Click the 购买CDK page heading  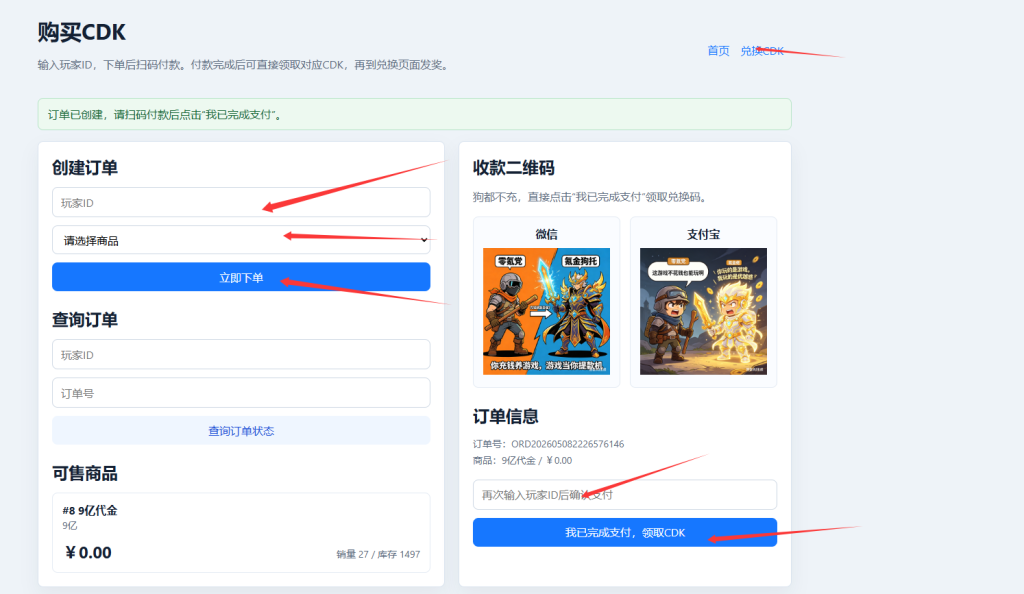click(82, 32)
